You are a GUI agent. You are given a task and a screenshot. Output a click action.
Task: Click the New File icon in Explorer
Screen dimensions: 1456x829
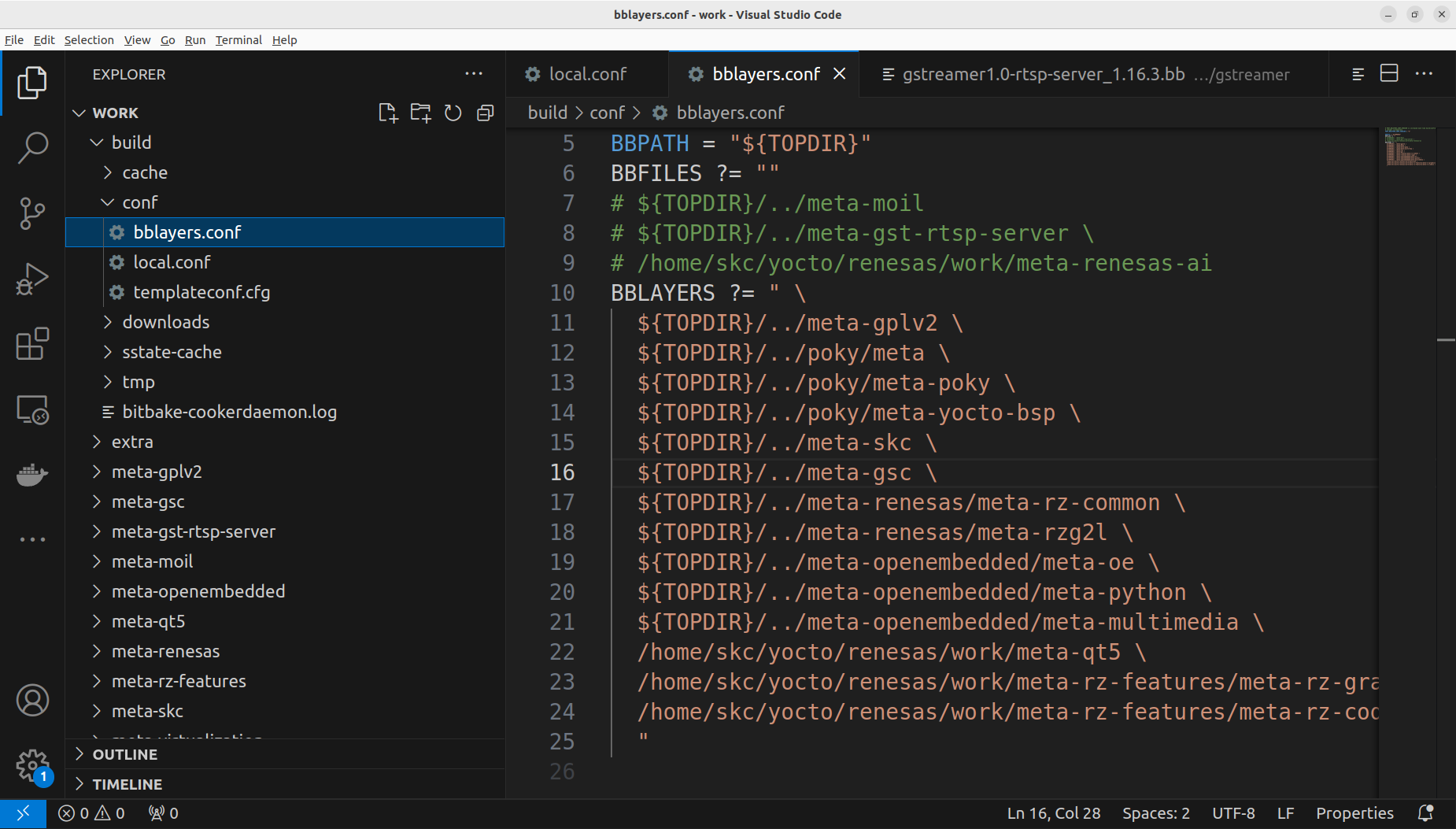point(388,113)
